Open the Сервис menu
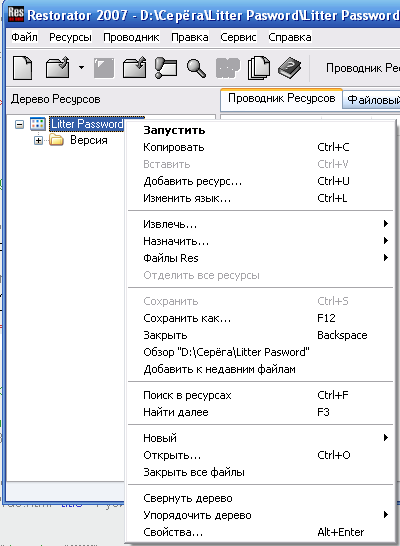 click(x=238, y=37)
